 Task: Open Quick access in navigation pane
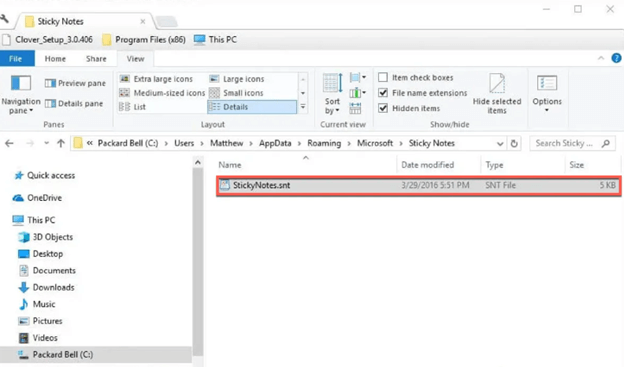click(45, 176)
